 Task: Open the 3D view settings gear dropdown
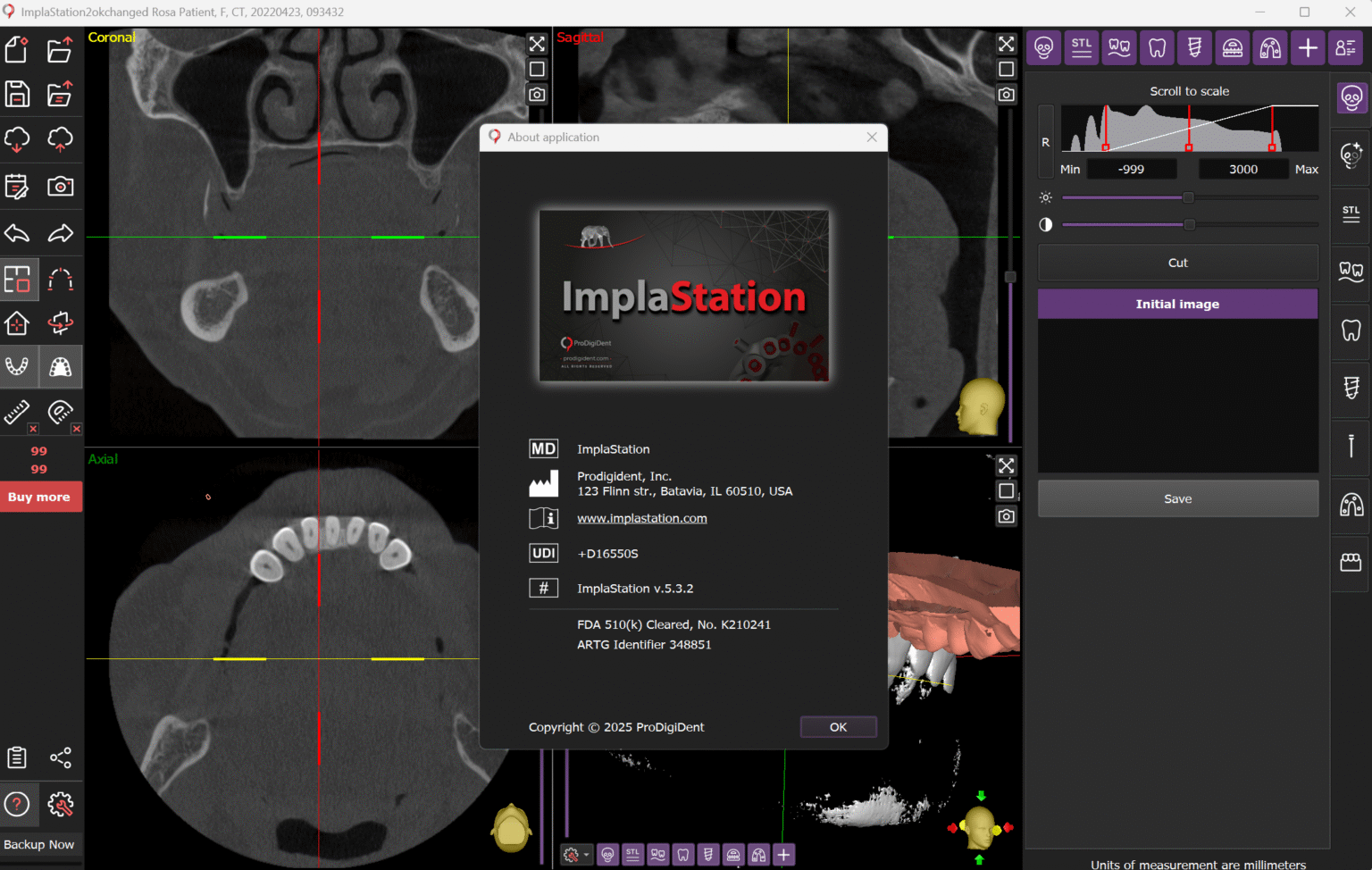tap(575, 855)
